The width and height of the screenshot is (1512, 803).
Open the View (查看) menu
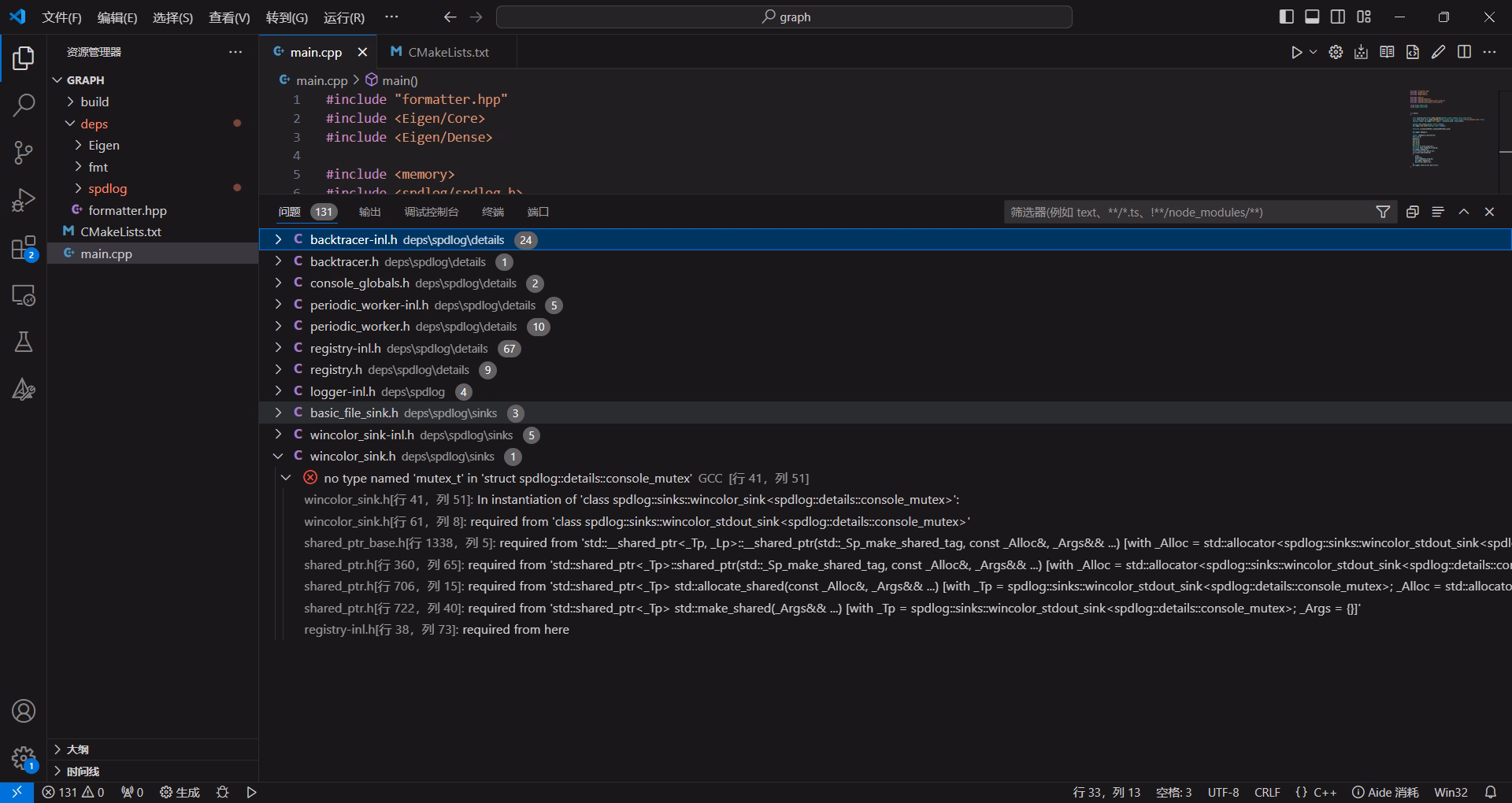[x=229, y=17]
